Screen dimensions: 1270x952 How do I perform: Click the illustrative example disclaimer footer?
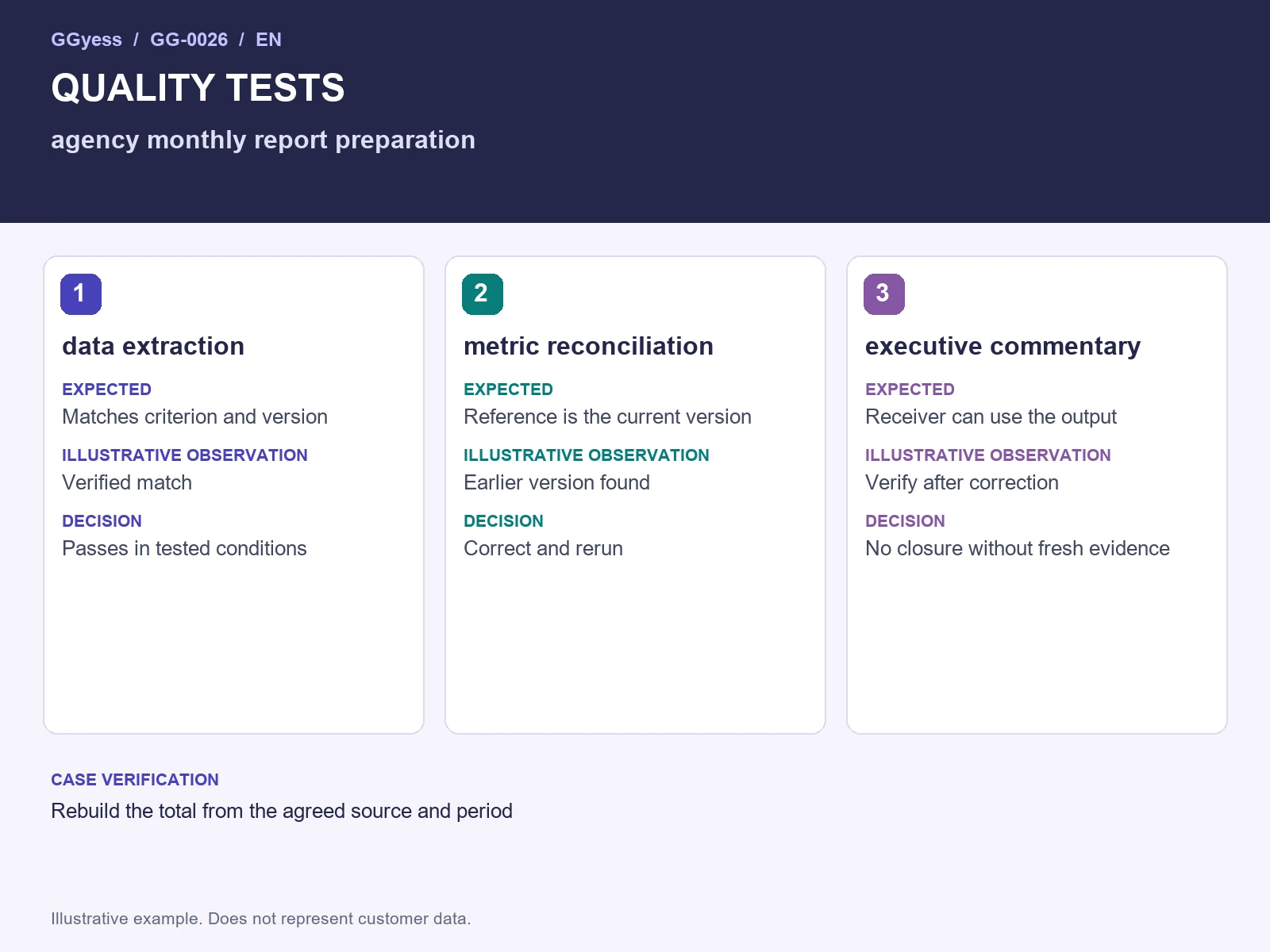point(261,919)
